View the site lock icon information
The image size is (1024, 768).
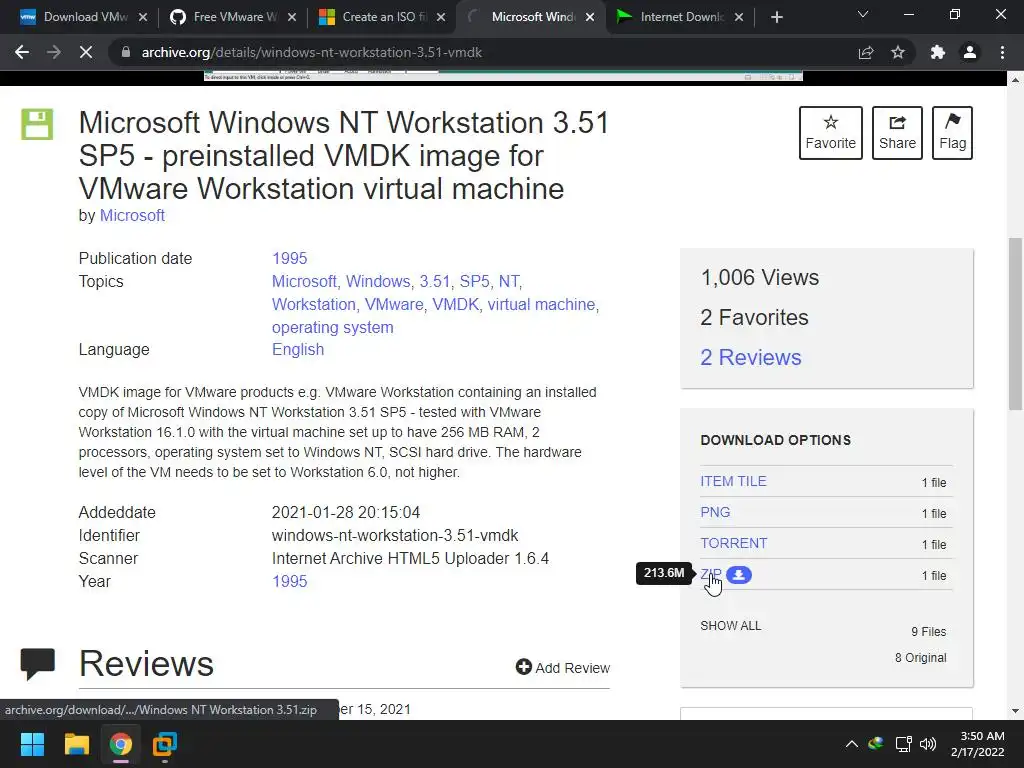tap(125, 52)
